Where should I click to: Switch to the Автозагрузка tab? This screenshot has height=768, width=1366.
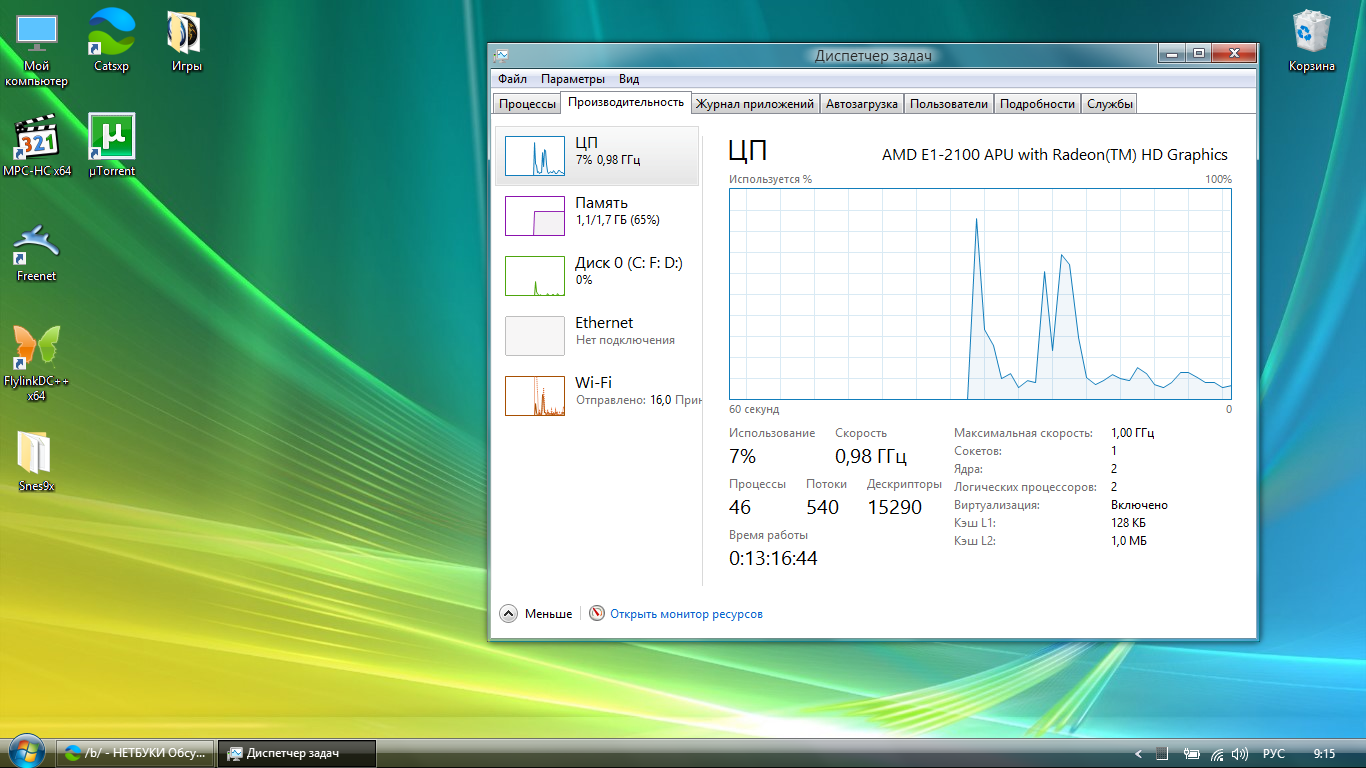coord(862,104)
